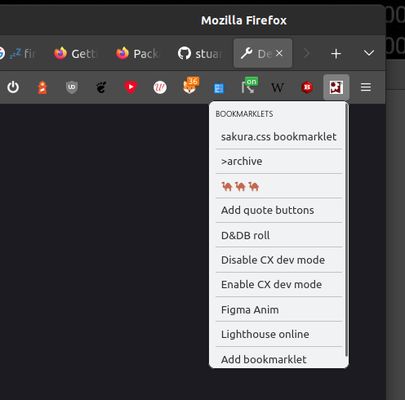
Task: Close the active wrench De tab
Action: [279, 53]
